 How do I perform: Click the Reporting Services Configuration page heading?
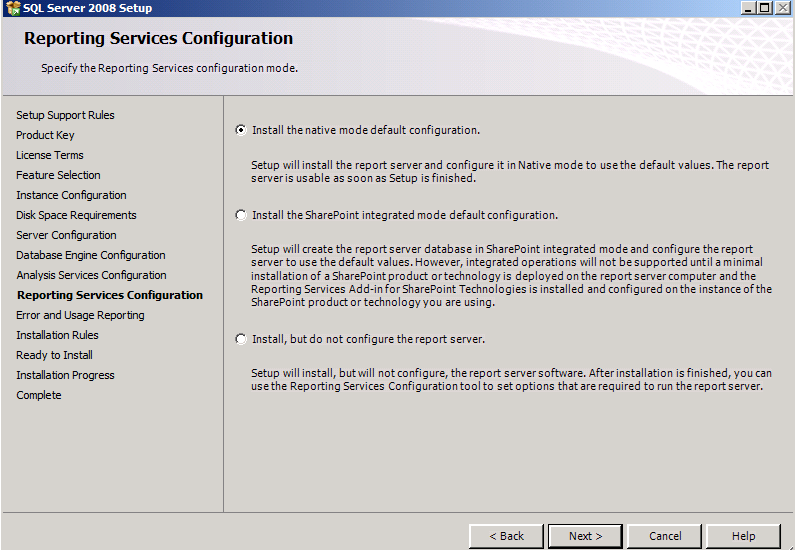click(x=158, y=39)
